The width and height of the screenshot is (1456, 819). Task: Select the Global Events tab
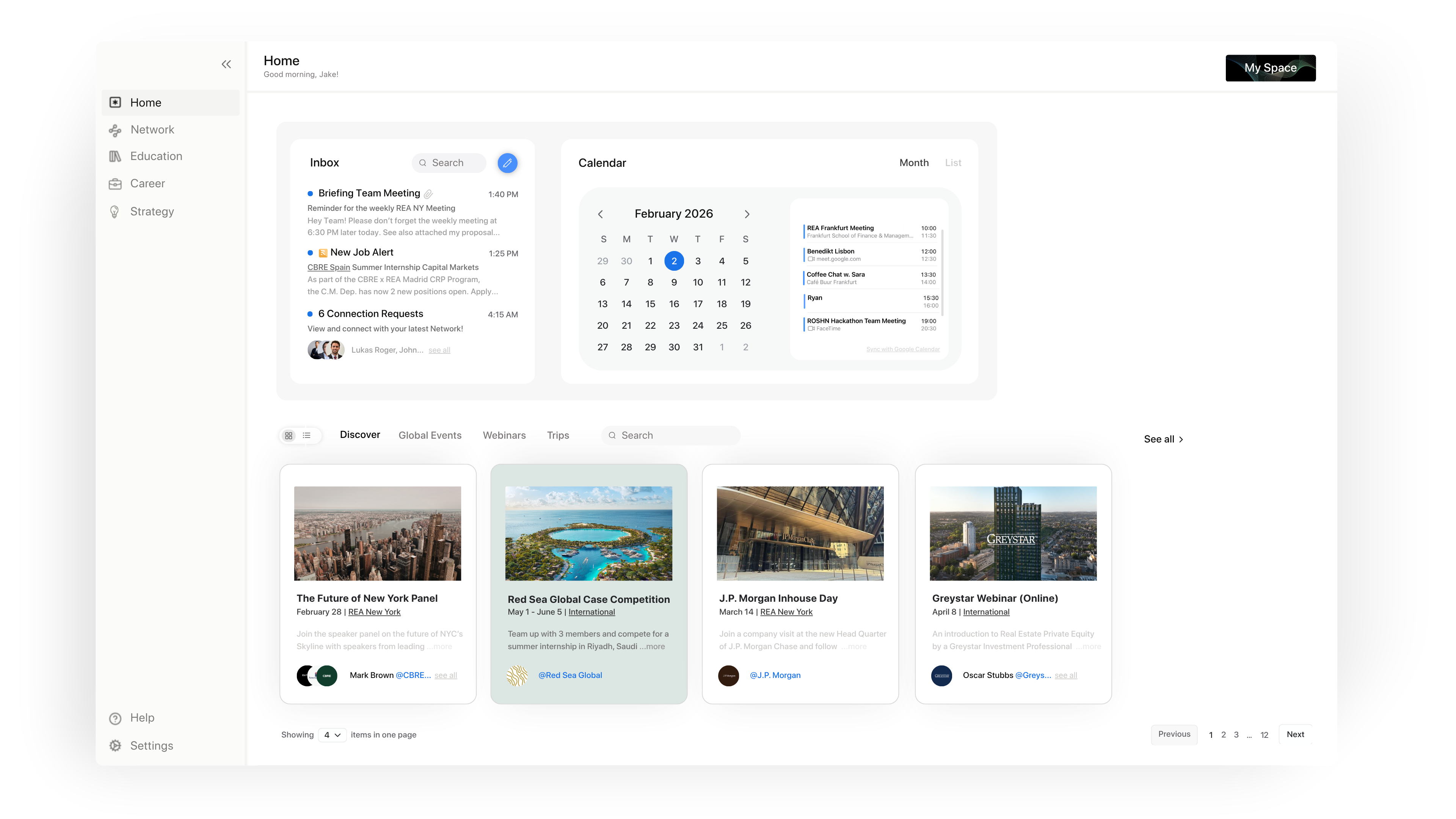(x=430, y=435)
